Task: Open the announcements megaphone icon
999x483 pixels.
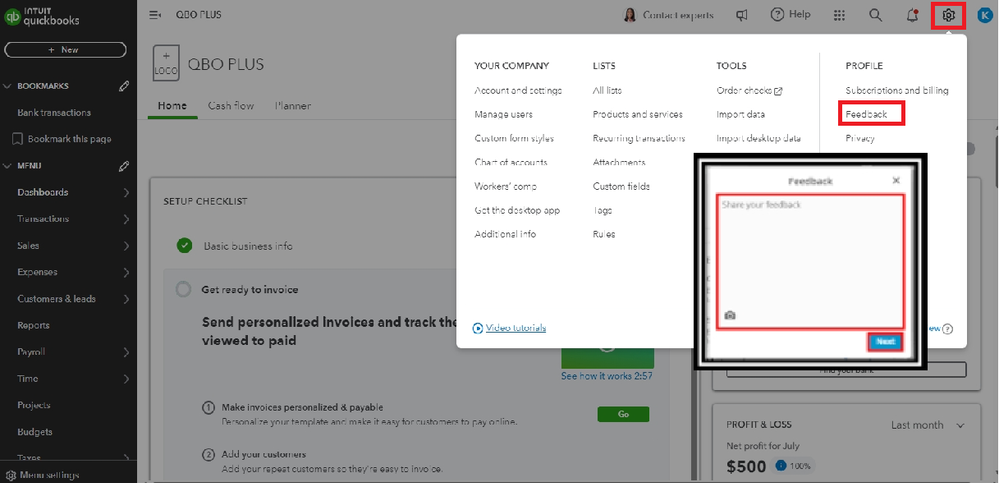Action: [x=742, y=15]
